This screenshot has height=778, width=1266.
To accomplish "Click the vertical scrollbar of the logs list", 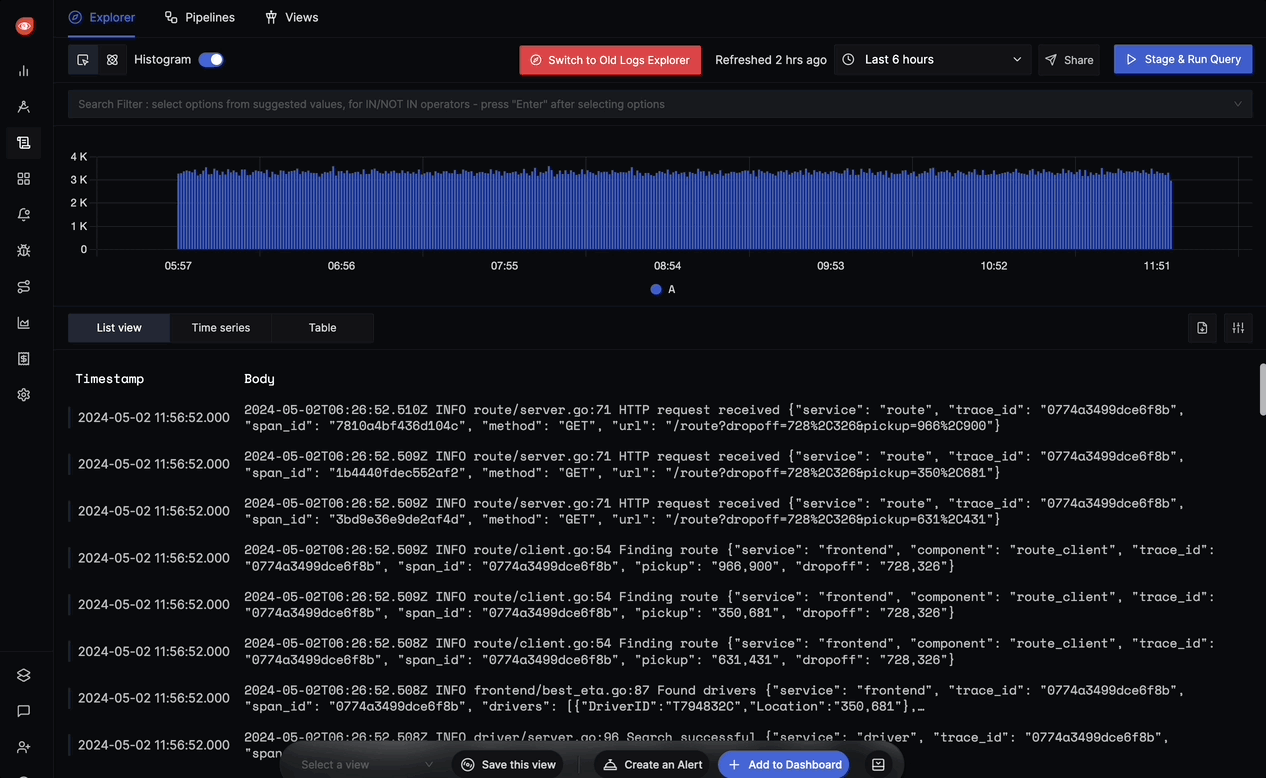I will pyautogui.click(x=1262, y=389).
